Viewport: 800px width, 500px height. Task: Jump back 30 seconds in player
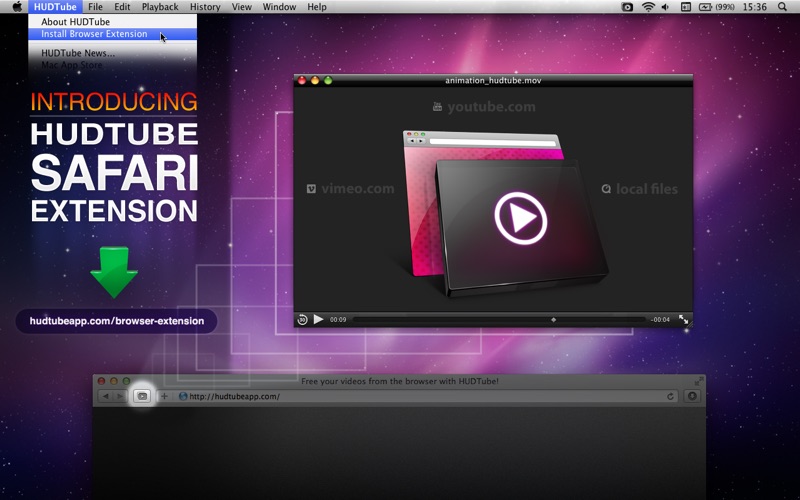pos(303,320)
